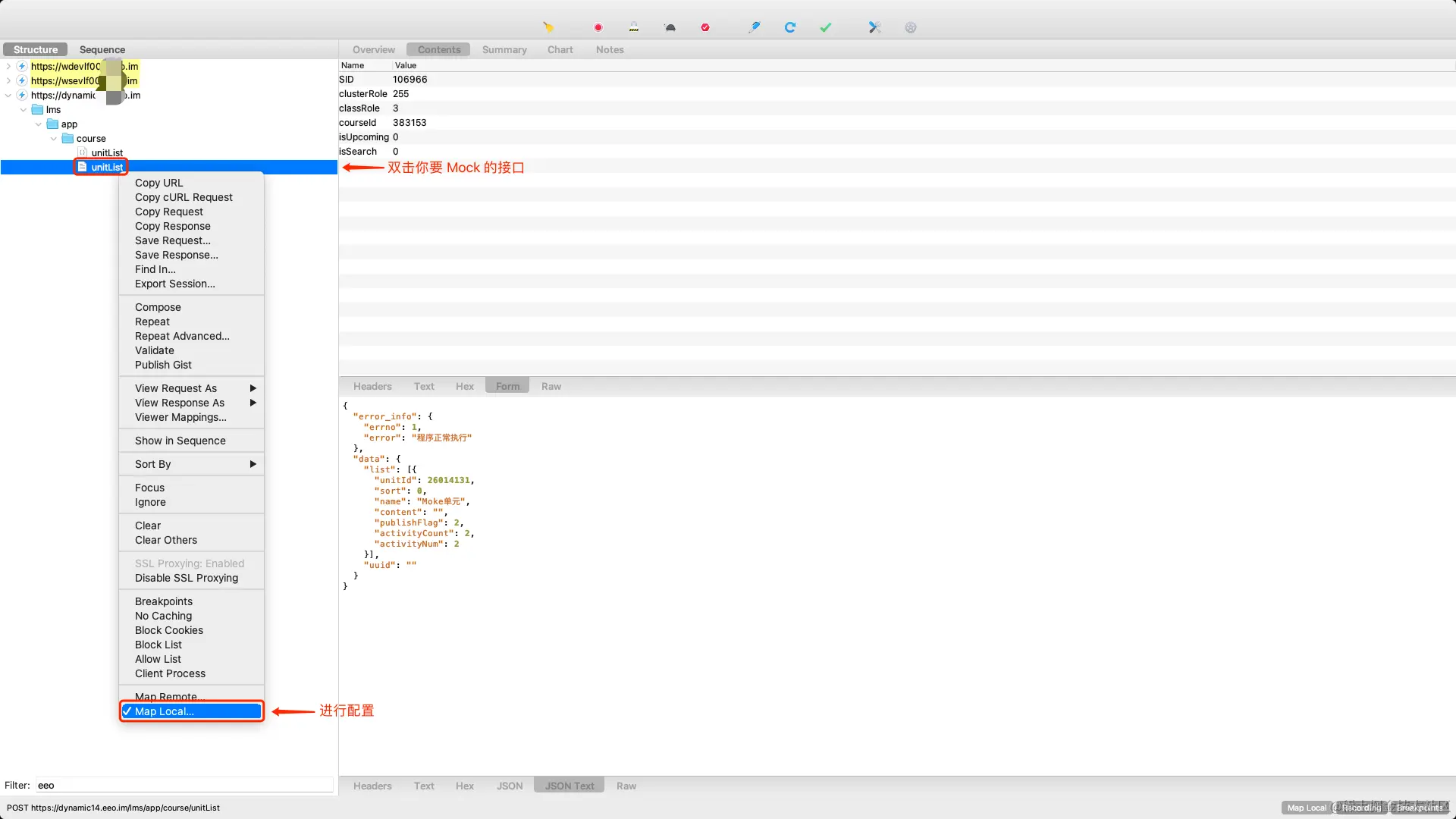This screenshot has width=1456, height=819.
Task: Switch request view to Raw
Action: pyautogui.click(x=551, y=387)
